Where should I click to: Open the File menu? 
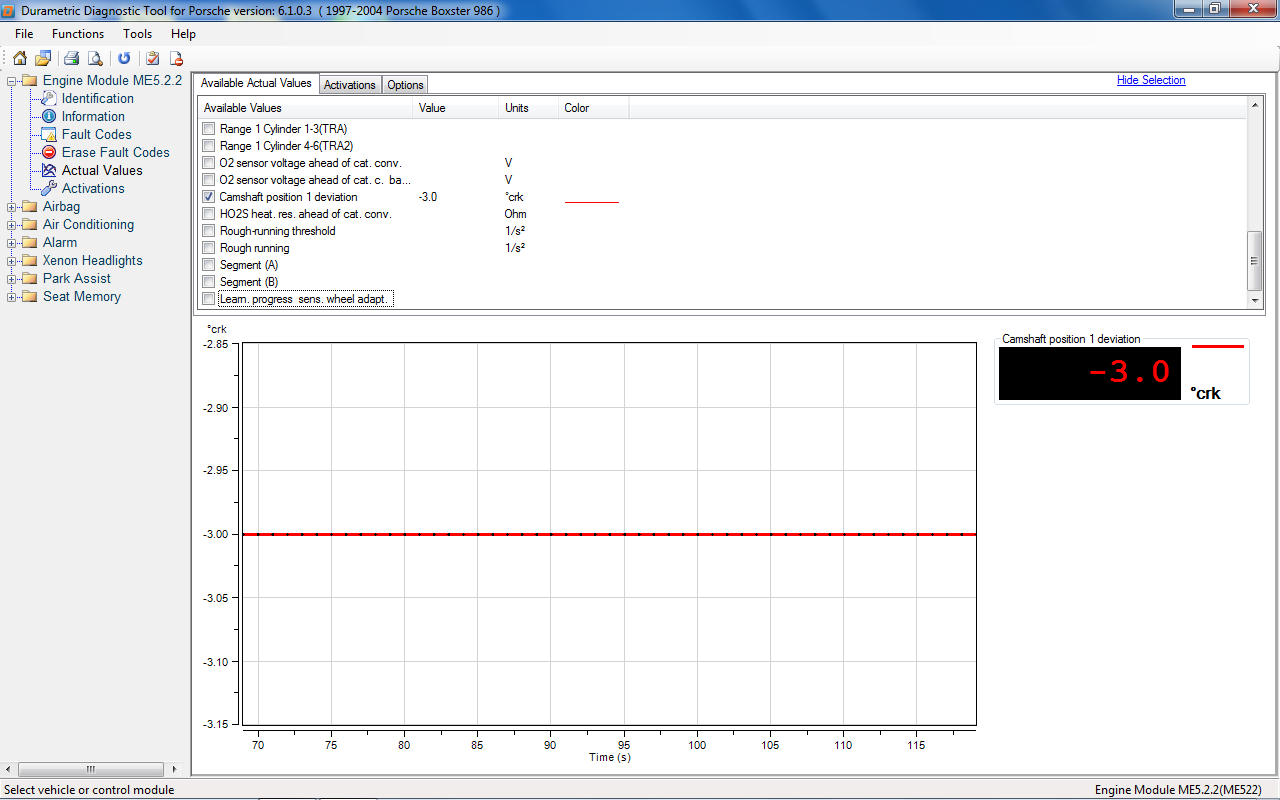pyautogui.click(x=24, y=34)
